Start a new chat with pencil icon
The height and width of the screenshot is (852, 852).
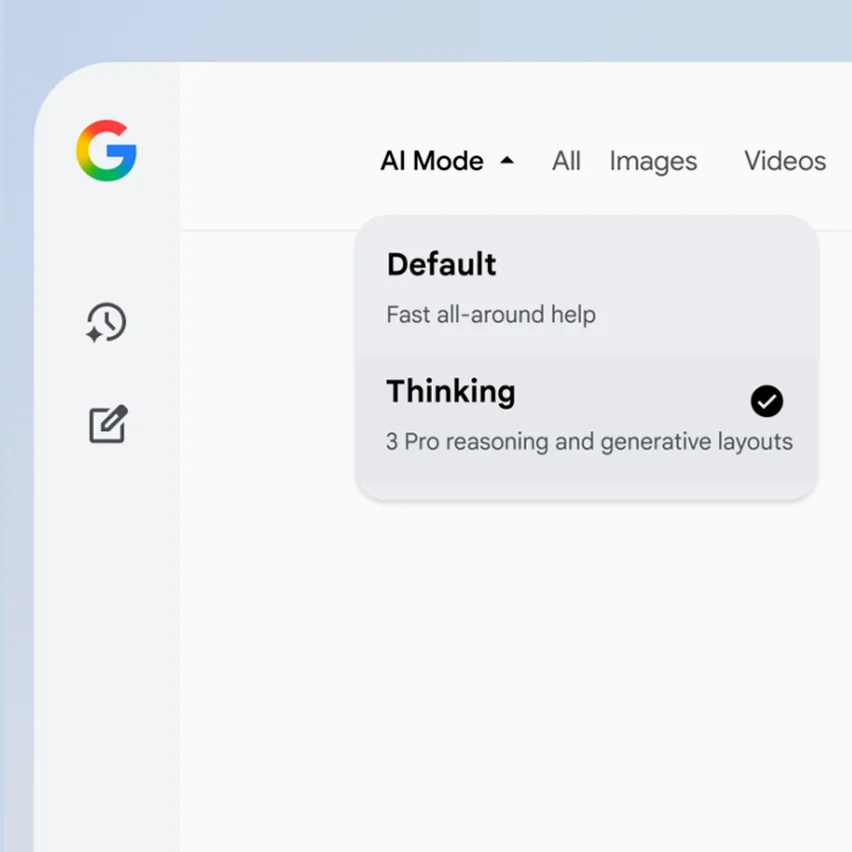[x=108, y=424]
